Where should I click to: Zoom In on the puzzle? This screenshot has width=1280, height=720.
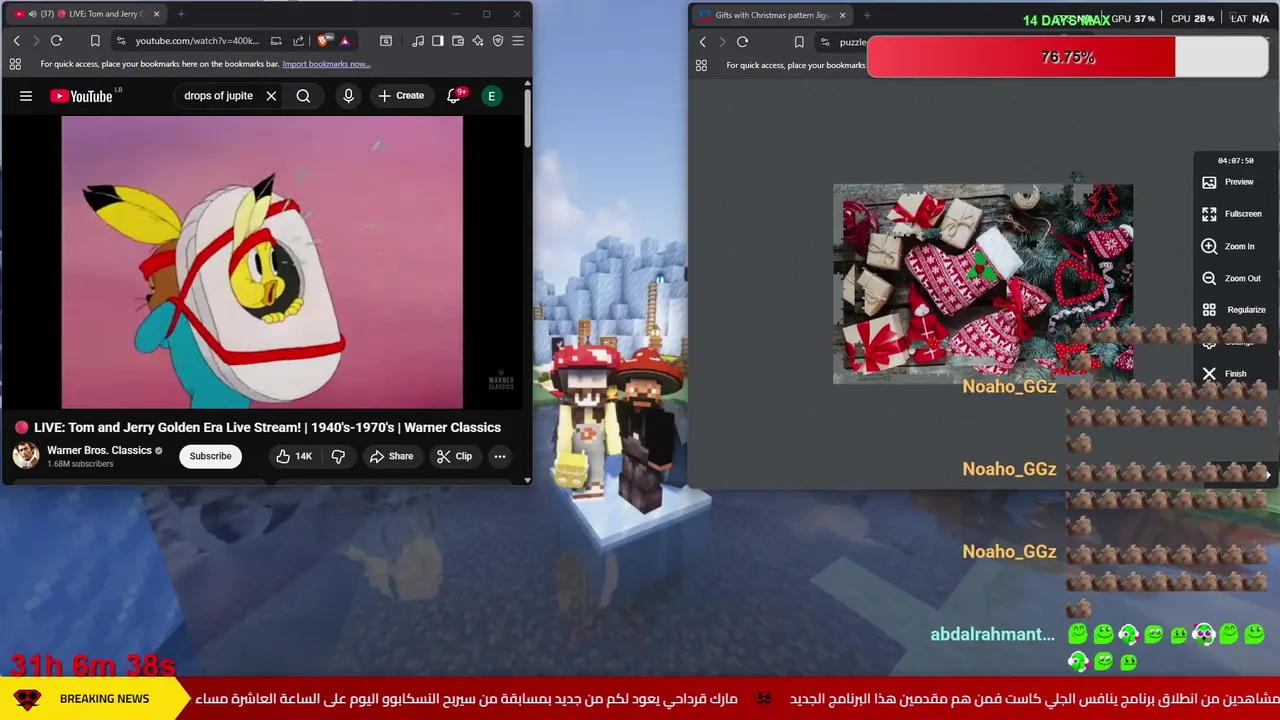pyautogui.click(x=1229, y=246)
